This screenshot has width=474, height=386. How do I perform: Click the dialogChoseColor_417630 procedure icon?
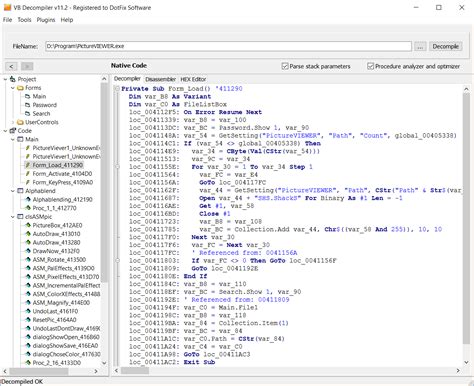[x=28, y=354]
